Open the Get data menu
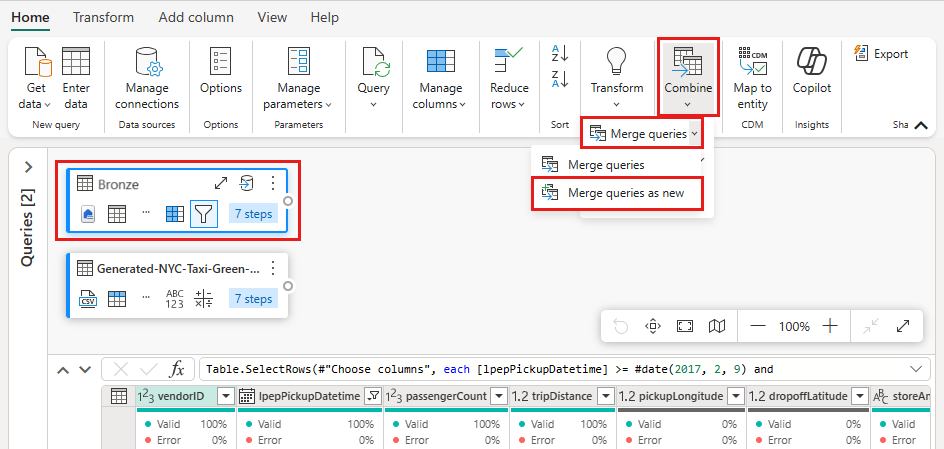 [37, 78]
